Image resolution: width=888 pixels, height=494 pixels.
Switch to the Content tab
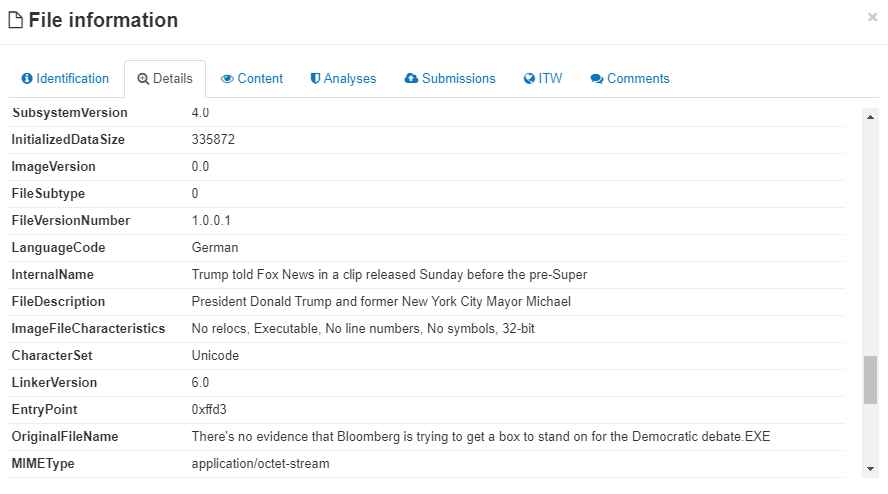click(x=260, y=79)
